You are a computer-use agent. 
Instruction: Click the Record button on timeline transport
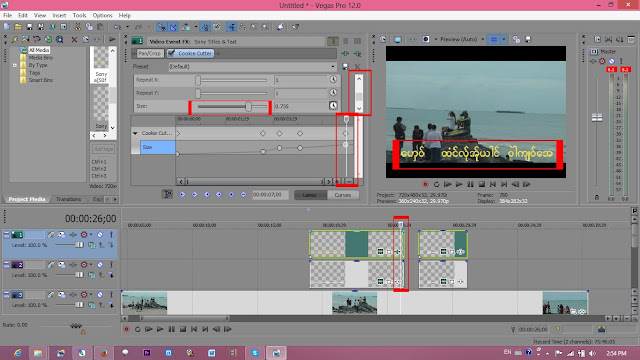pyautogui.click(x=127, y=329)
